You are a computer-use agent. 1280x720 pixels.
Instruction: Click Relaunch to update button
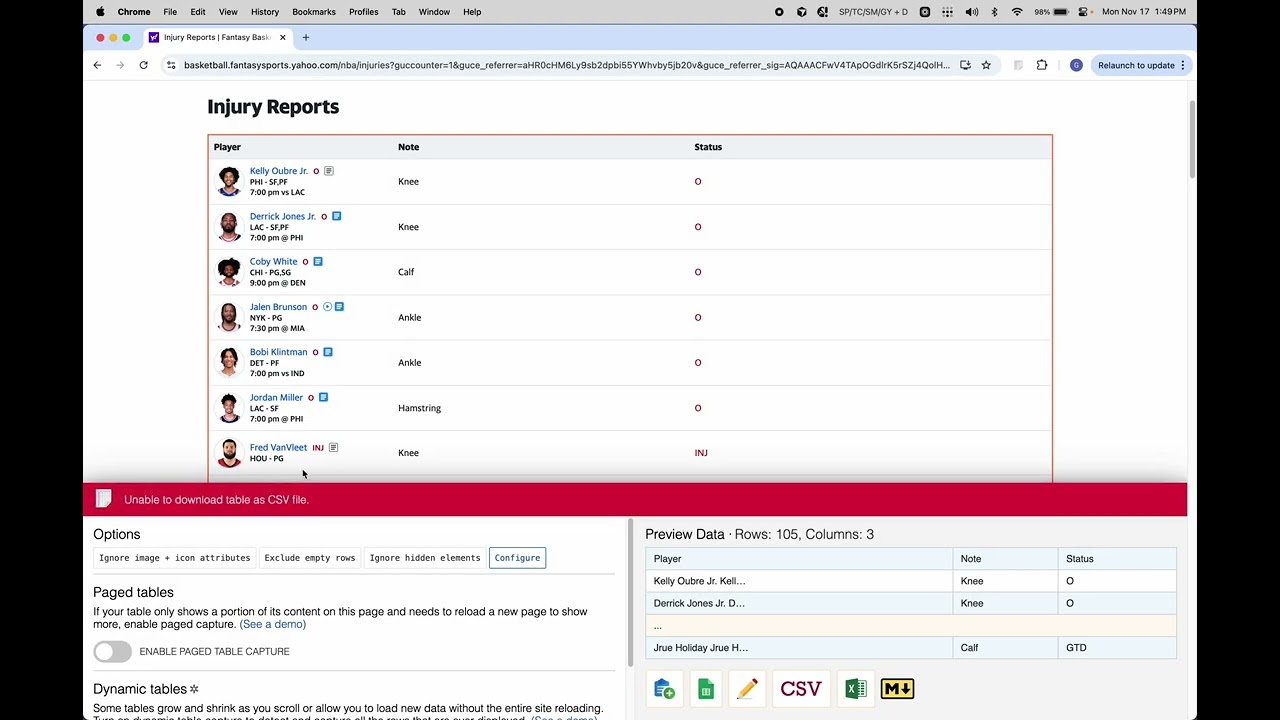[1136, 65]
